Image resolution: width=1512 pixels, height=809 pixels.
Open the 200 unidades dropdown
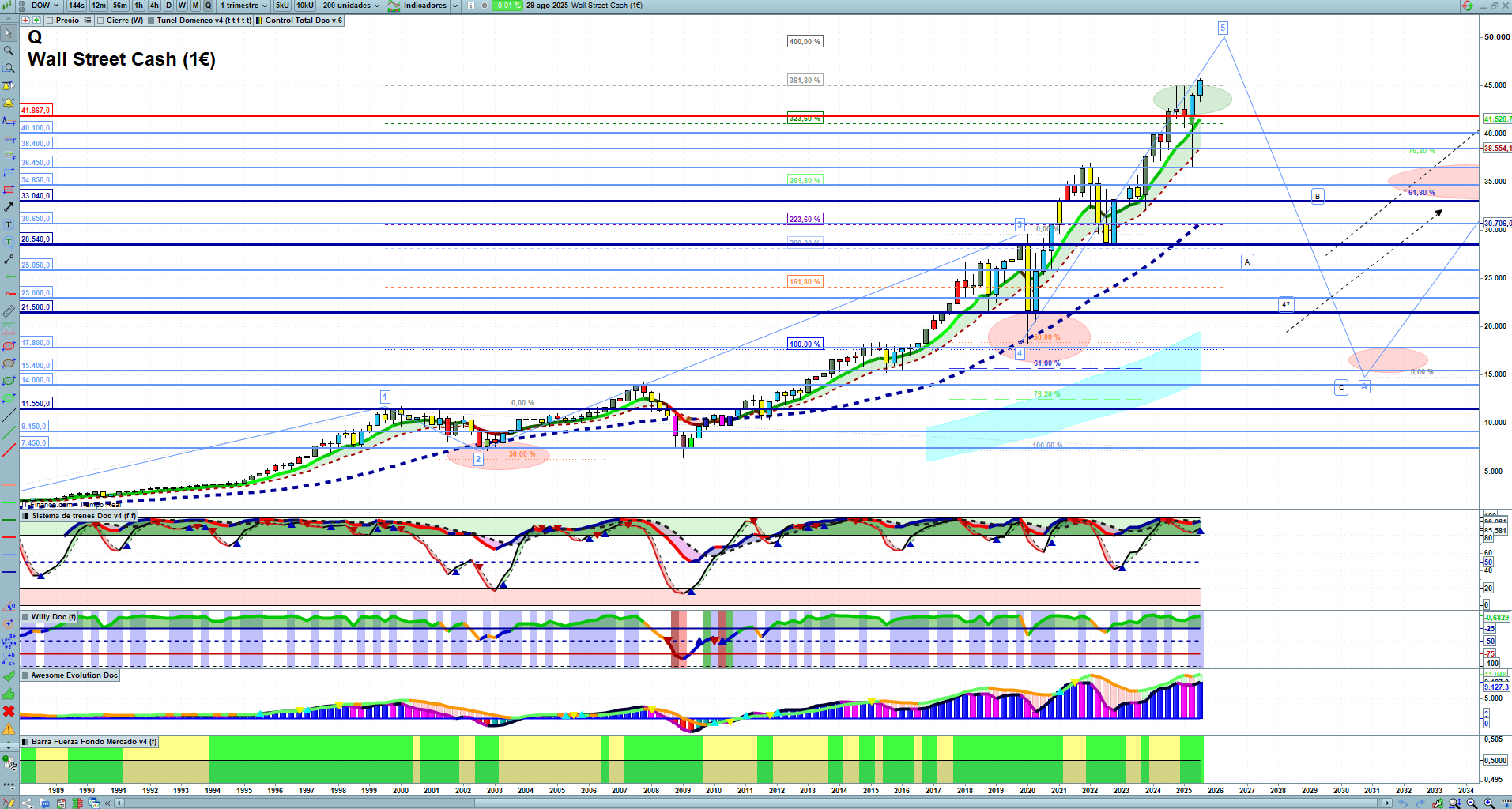coord(351,6)
